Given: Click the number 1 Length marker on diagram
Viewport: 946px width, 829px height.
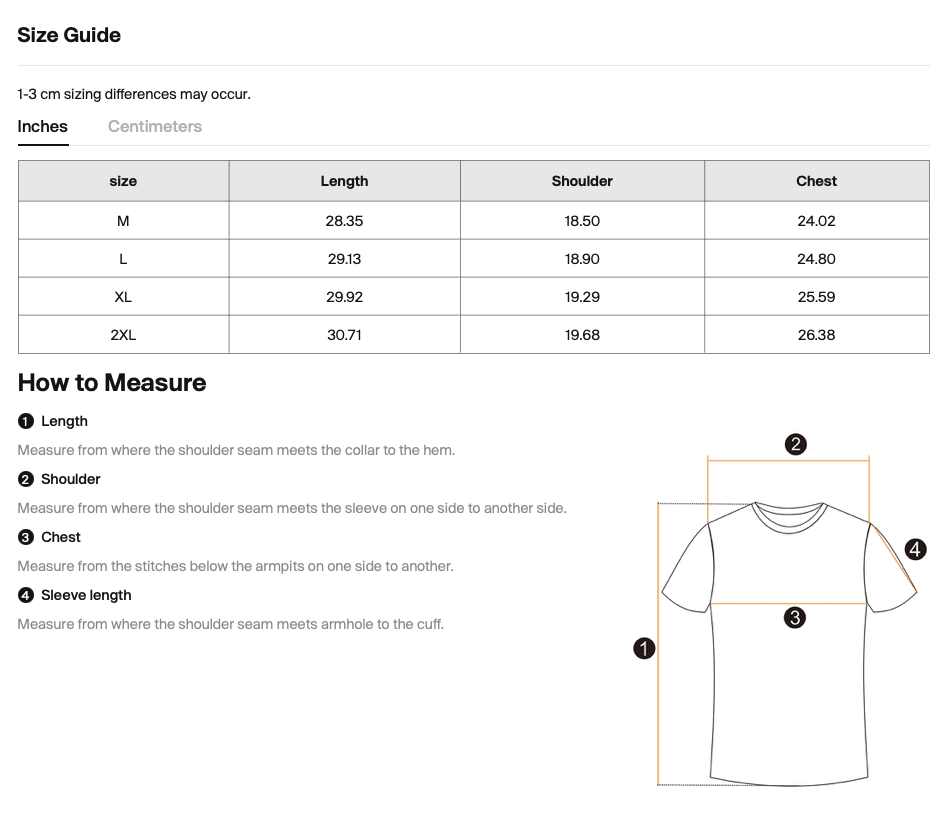Looking at the screenshot, I should tap(645, 649).
